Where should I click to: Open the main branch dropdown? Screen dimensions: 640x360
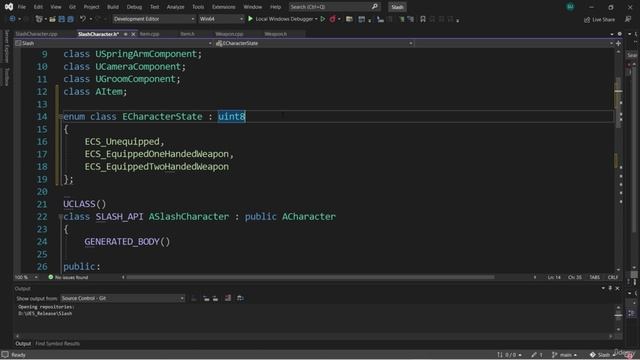[x=565, y=355]
